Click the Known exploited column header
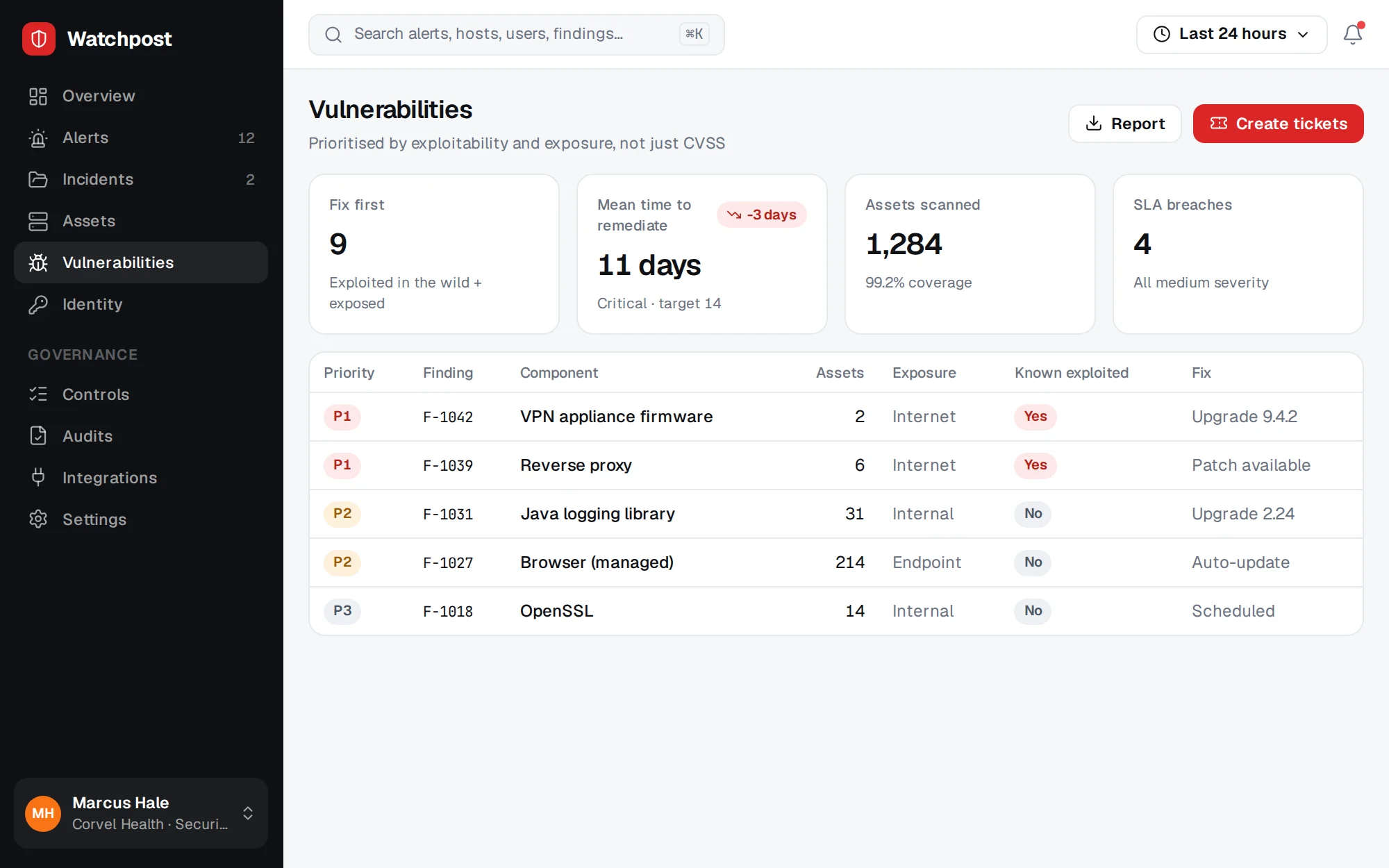This screenshot has height=868, width=1389. (x=1072, y=373)
